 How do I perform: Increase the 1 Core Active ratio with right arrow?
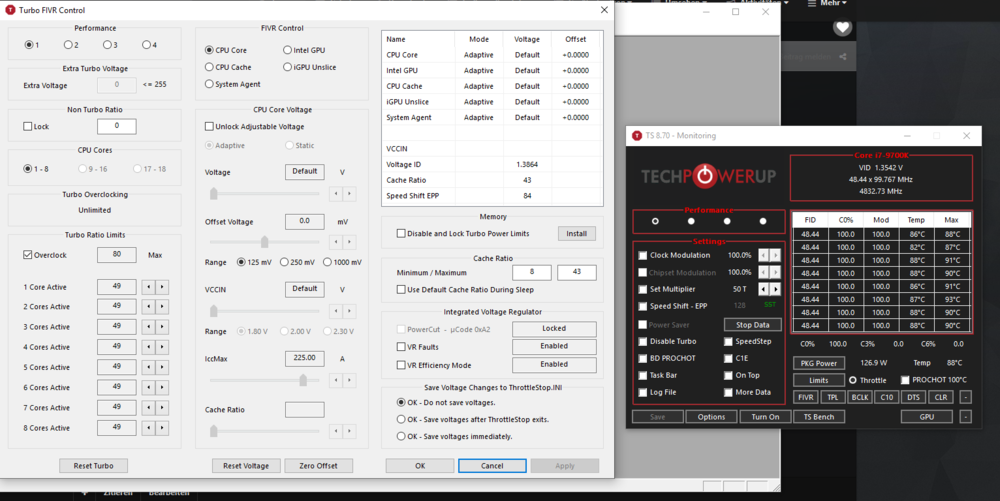click(x=162, y=287)
